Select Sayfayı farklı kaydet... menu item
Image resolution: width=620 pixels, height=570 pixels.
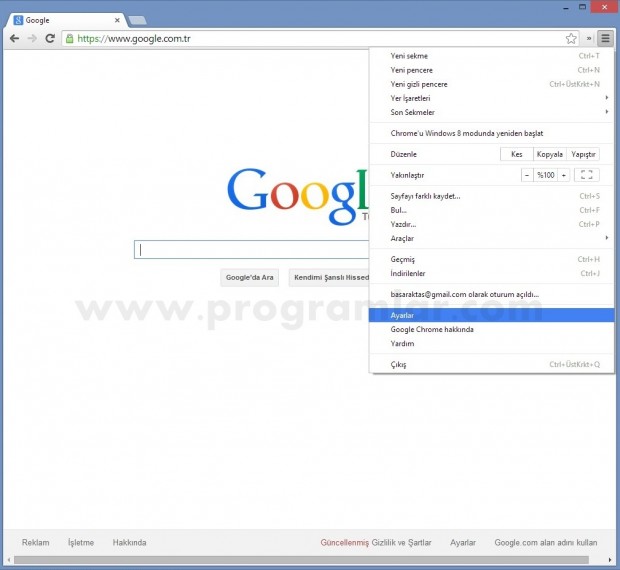tap(491, 196)
